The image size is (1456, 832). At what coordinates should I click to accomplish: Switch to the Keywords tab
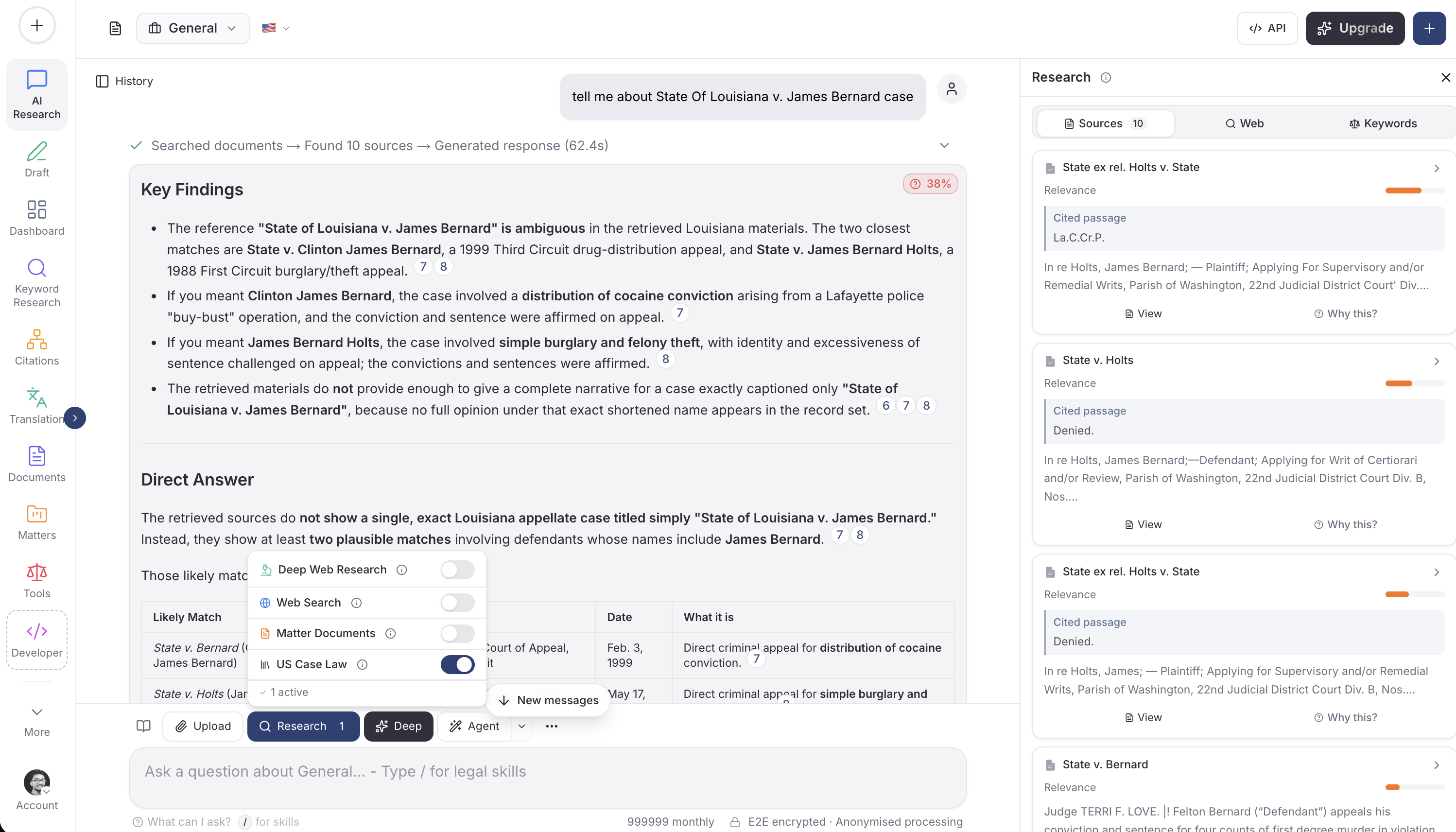1382,123
